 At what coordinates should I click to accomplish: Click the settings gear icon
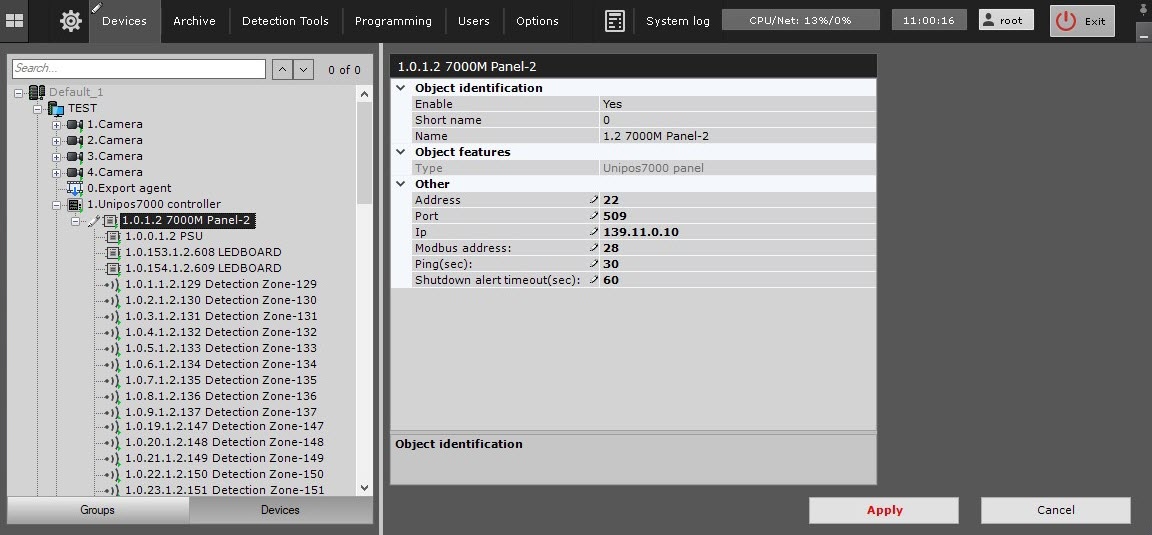tap(70, 21)
